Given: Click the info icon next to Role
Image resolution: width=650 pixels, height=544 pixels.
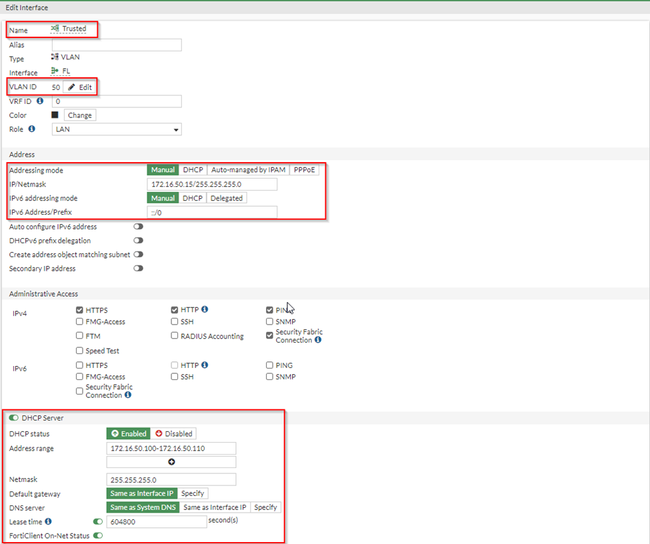Looking at the screenshot, I should click(x=32, y=129).
